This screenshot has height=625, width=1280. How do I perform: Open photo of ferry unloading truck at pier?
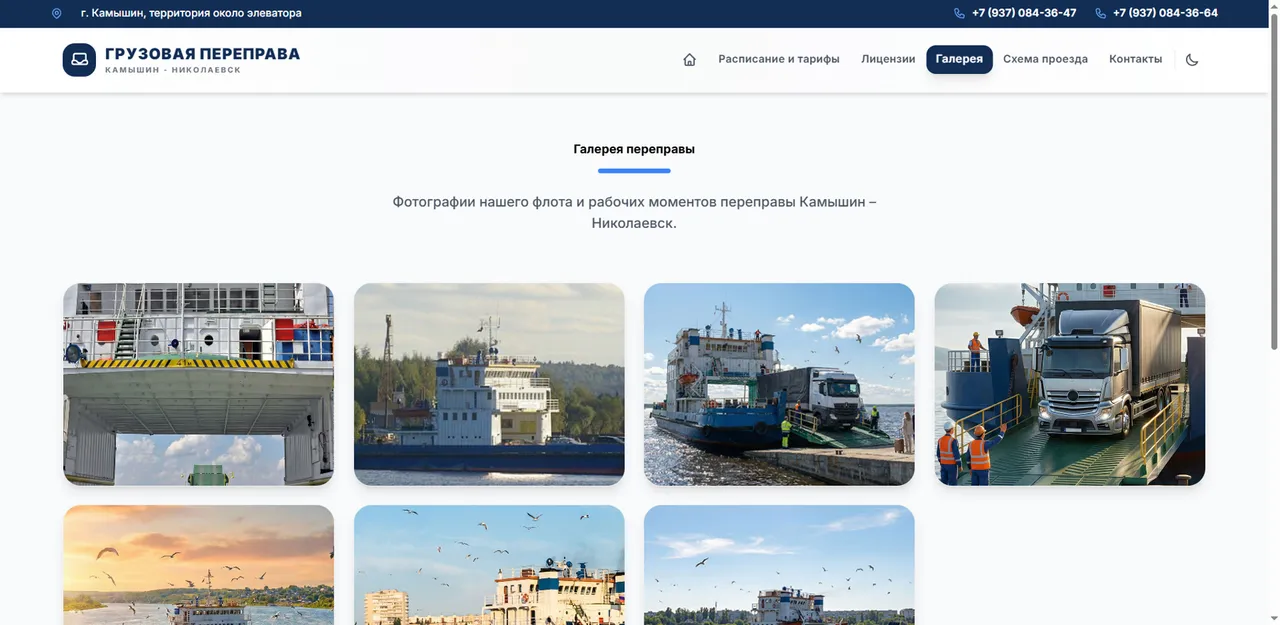pos(779,384)
